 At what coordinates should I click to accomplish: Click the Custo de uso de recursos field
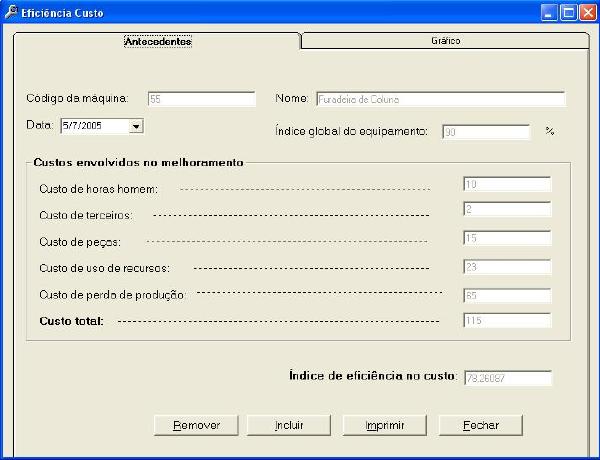[507, 267]
